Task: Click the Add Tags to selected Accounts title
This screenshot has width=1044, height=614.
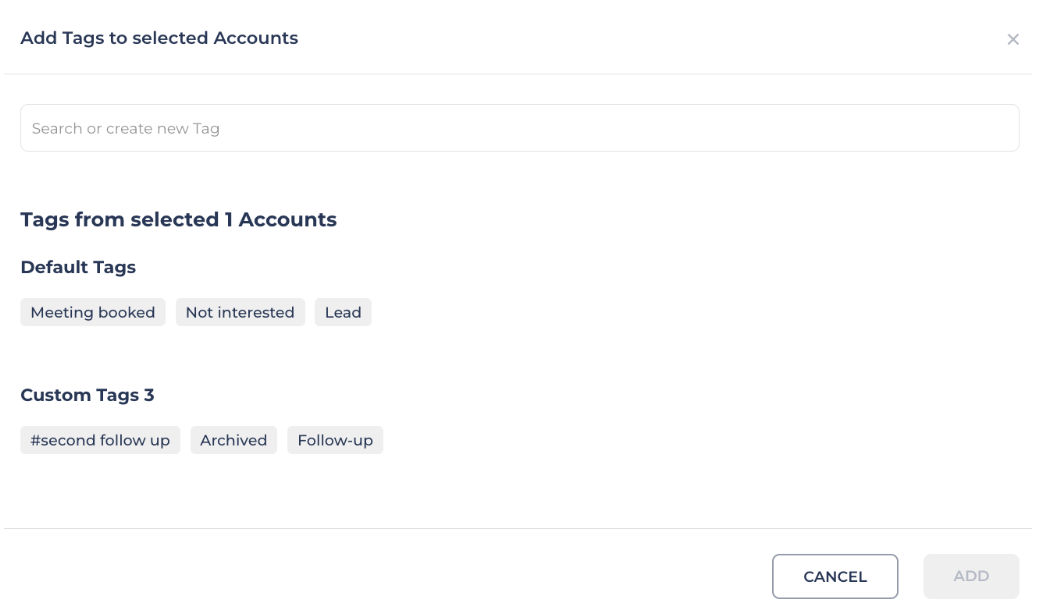Action: [159, 38]
